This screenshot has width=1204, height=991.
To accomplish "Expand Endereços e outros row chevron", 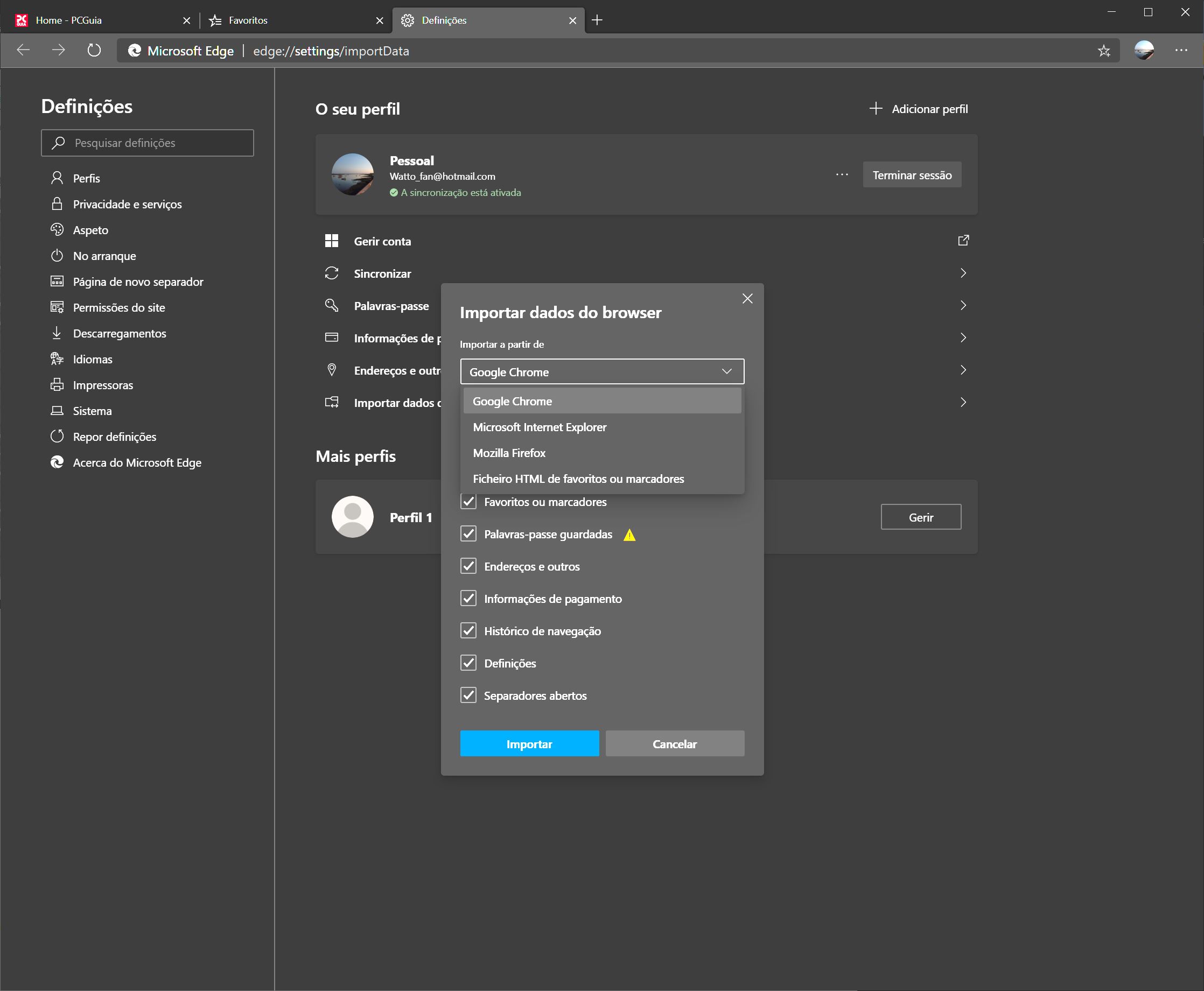I will click(963, 370).
